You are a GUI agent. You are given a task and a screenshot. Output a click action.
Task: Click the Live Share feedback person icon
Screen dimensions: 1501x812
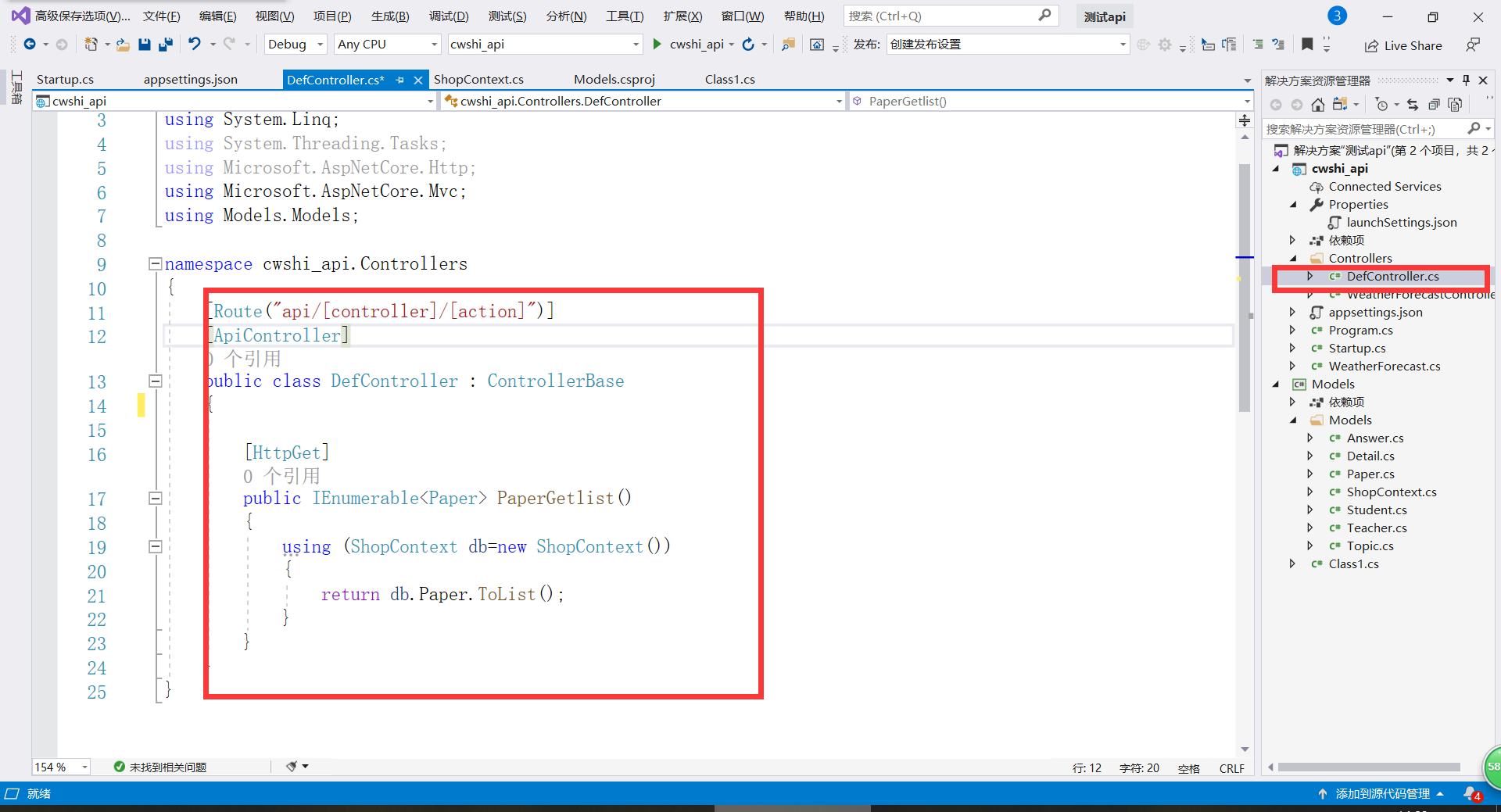(1474, 45)
